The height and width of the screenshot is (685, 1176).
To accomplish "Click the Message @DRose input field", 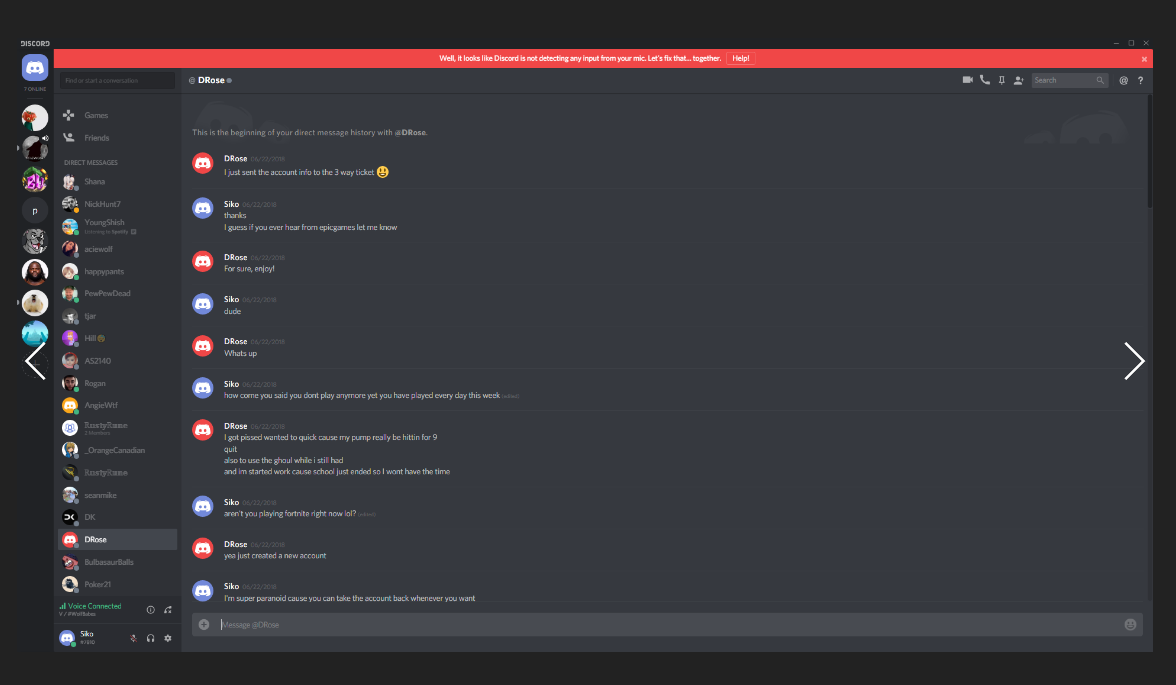I will [x=668, y=624].
